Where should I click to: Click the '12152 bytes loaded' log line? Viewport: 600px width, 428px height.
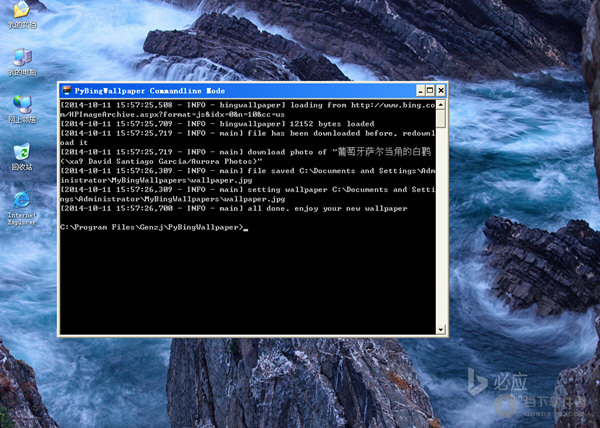click(217, 124)
